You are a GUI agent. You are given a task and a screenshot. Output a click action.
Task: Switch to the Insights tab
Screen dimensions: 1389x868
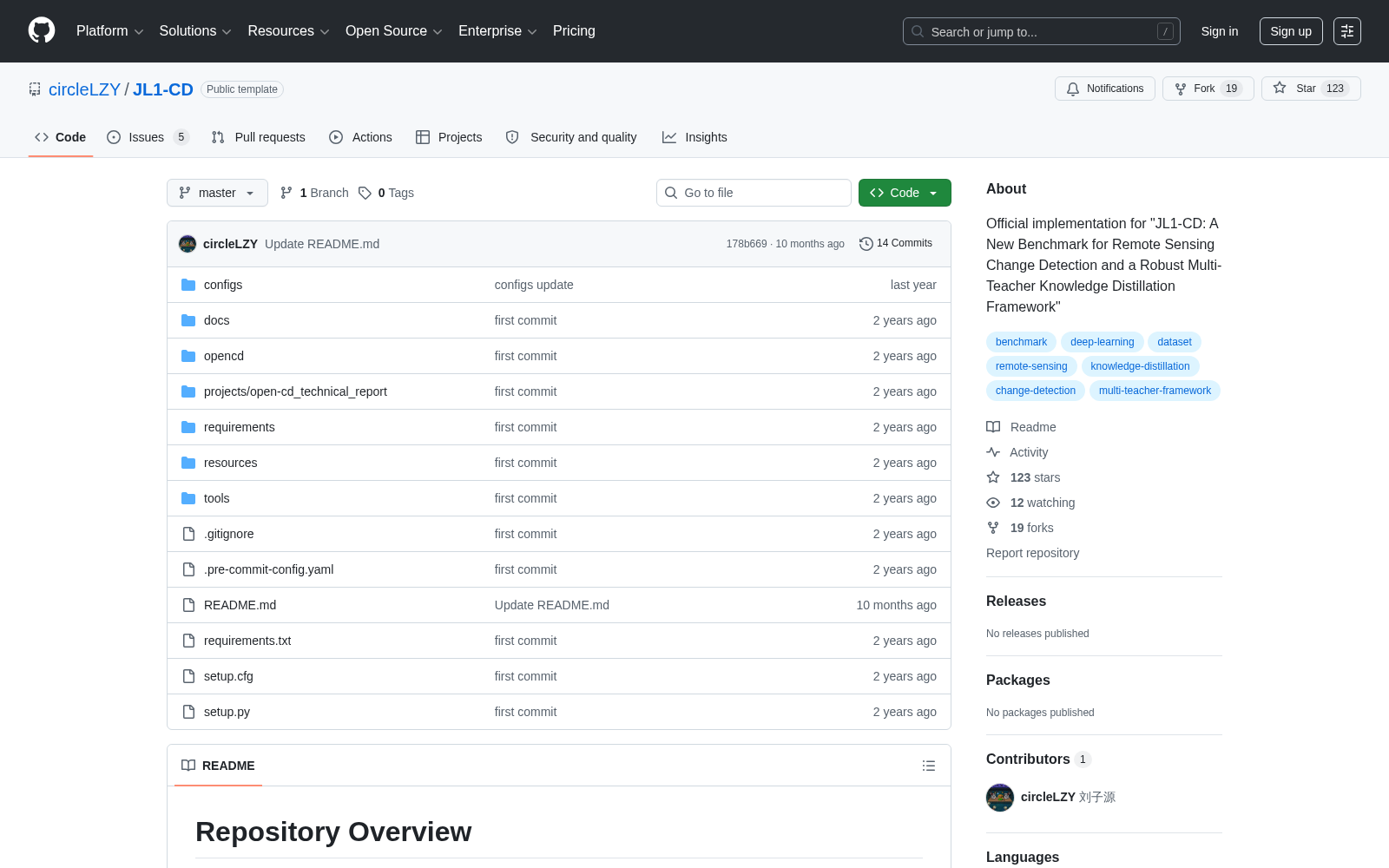tap(694, 137)
